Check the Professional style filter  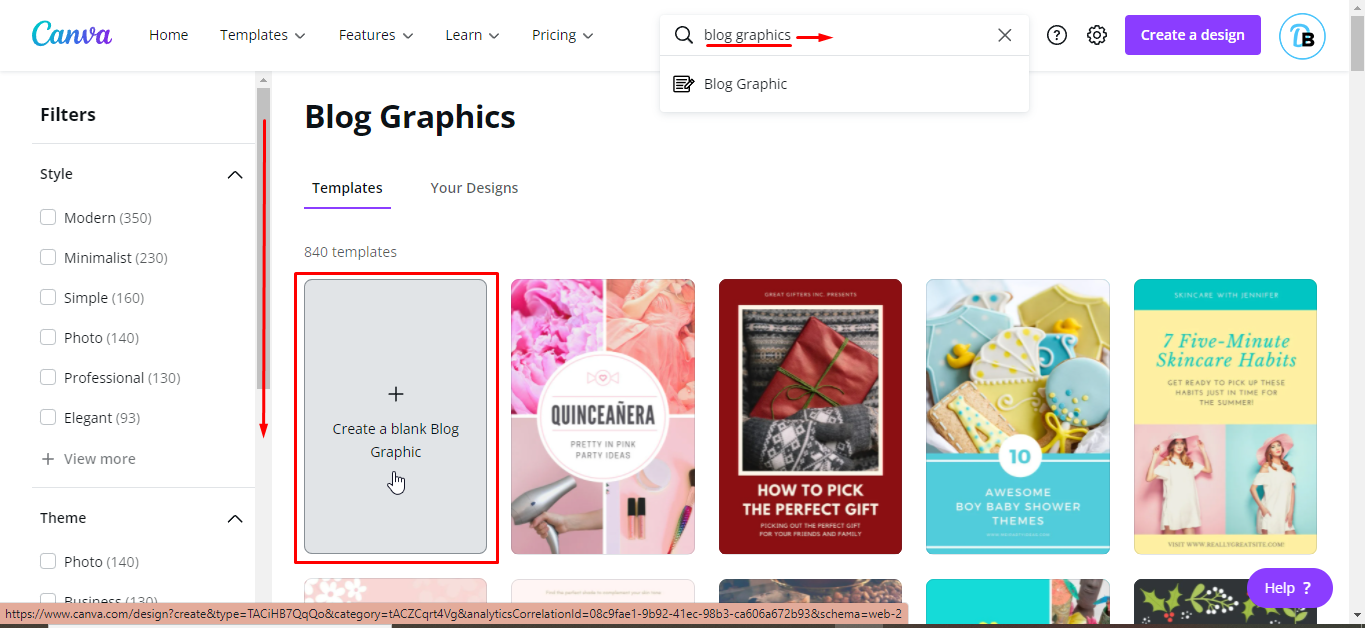pyautogui.click(x=48, y=377)
